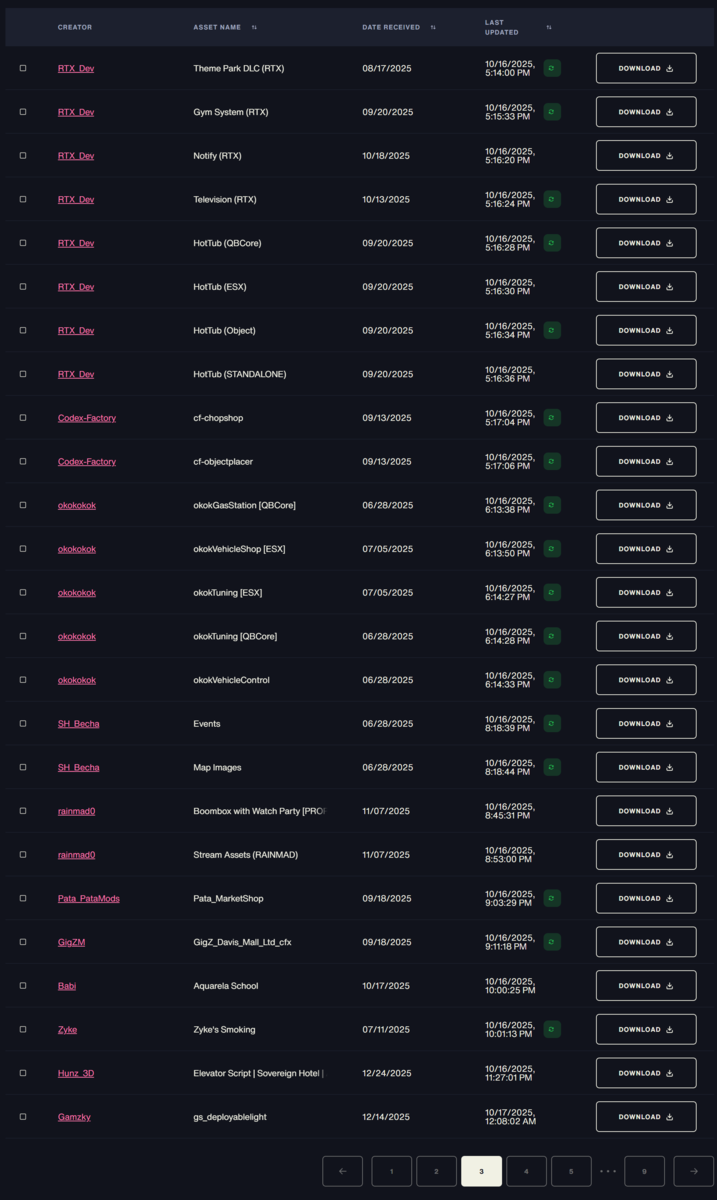Click the refresh icon for GigZ_Davis_Mall_Ltd_cfx

[x=552, y=942]
